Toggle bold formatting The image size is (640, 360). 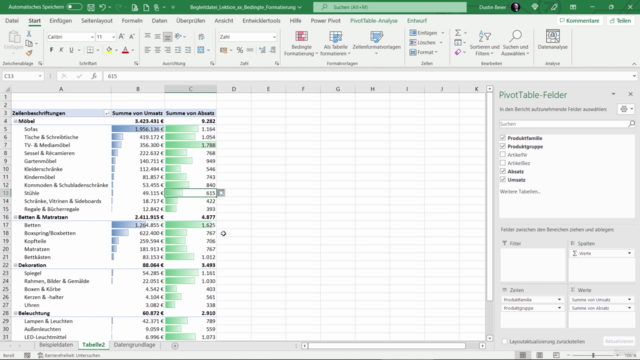[51, 50]
